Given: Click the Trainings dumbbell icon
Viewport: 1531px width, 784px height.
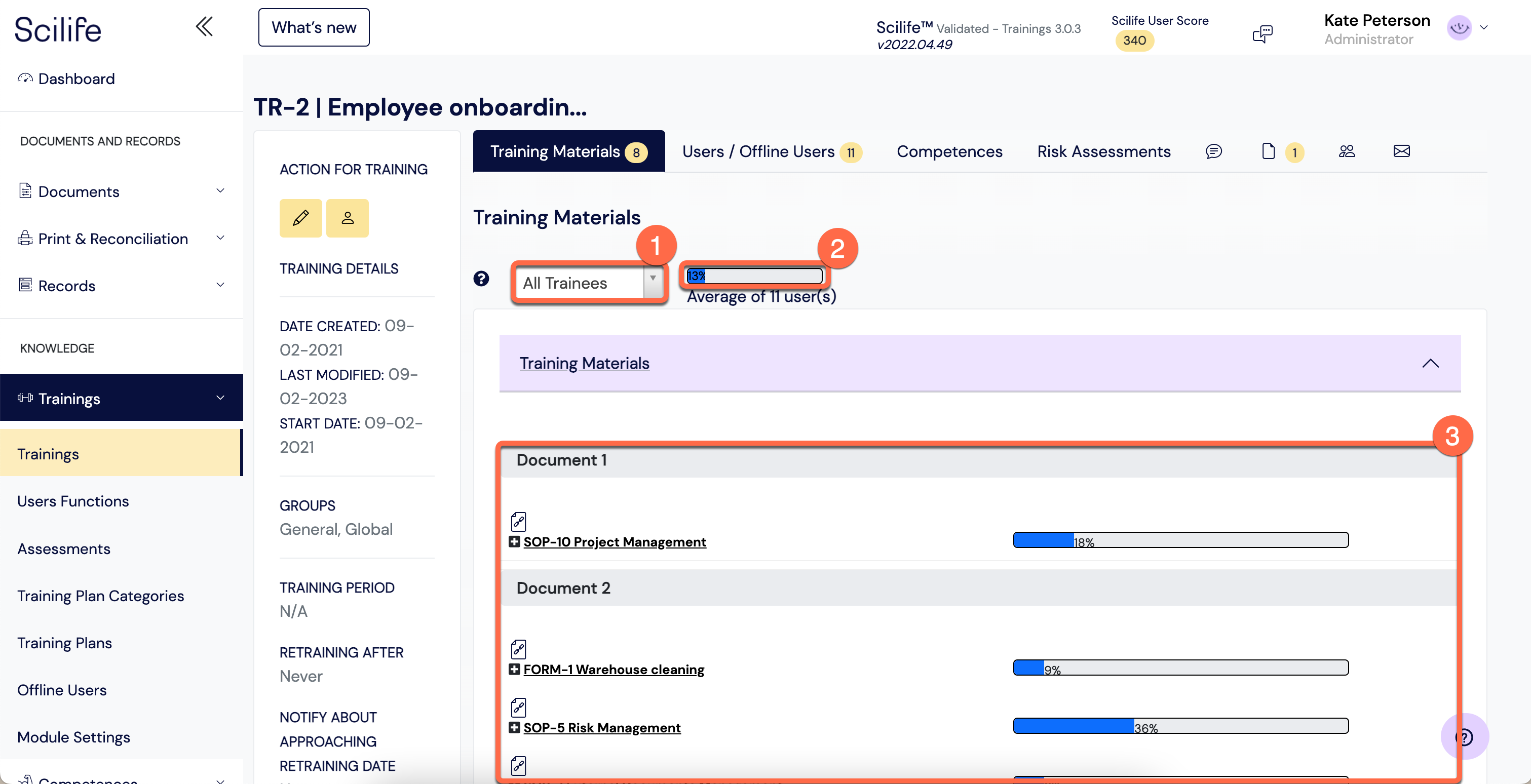Looking at the screenshot, I should tap(25, 398).
